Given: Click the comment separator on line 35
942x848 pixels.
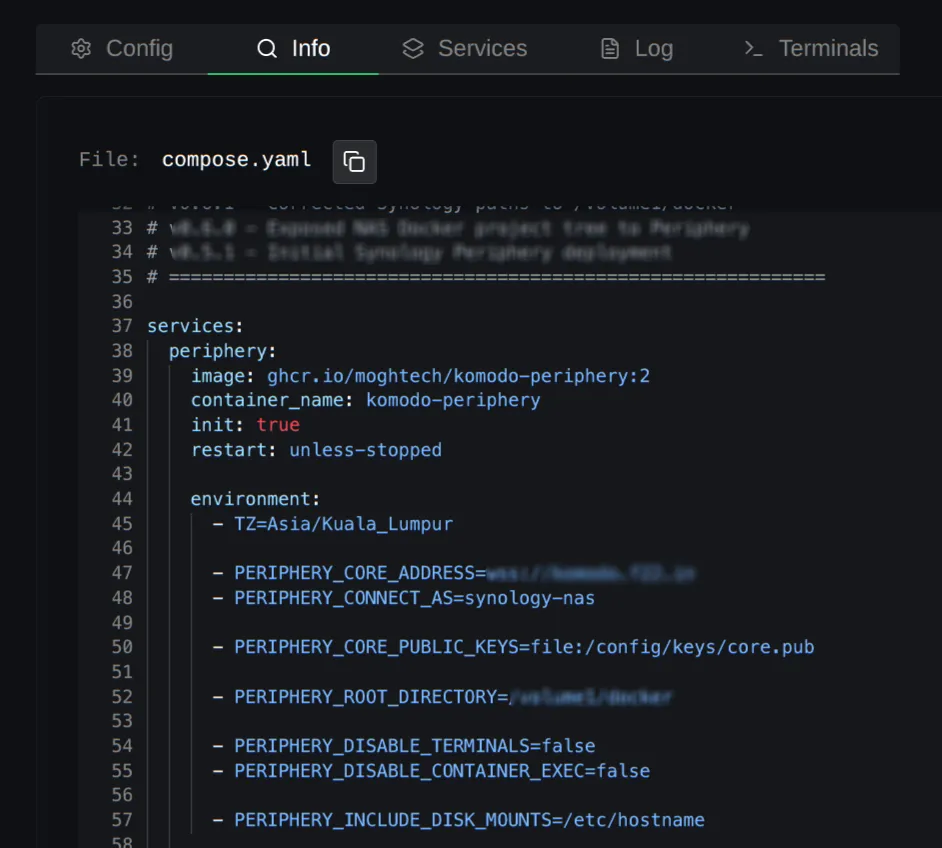Looking at the screenshot, I should [x=497, y=277].
